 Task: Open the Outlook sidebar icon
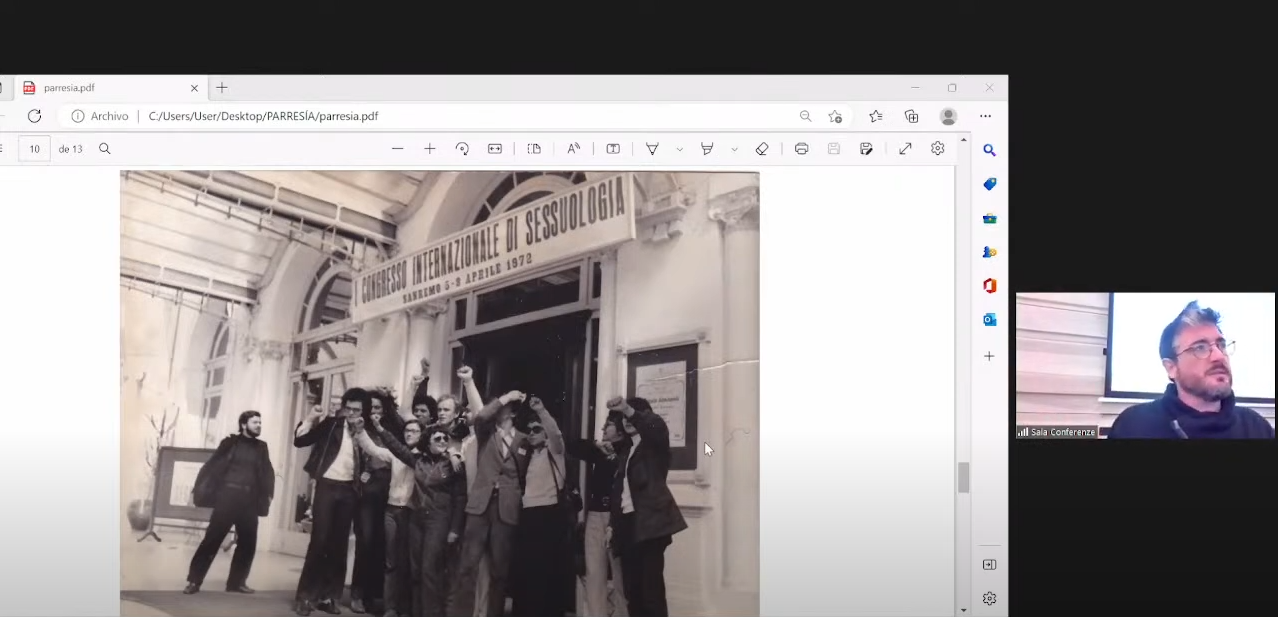(x=989, y=320)
